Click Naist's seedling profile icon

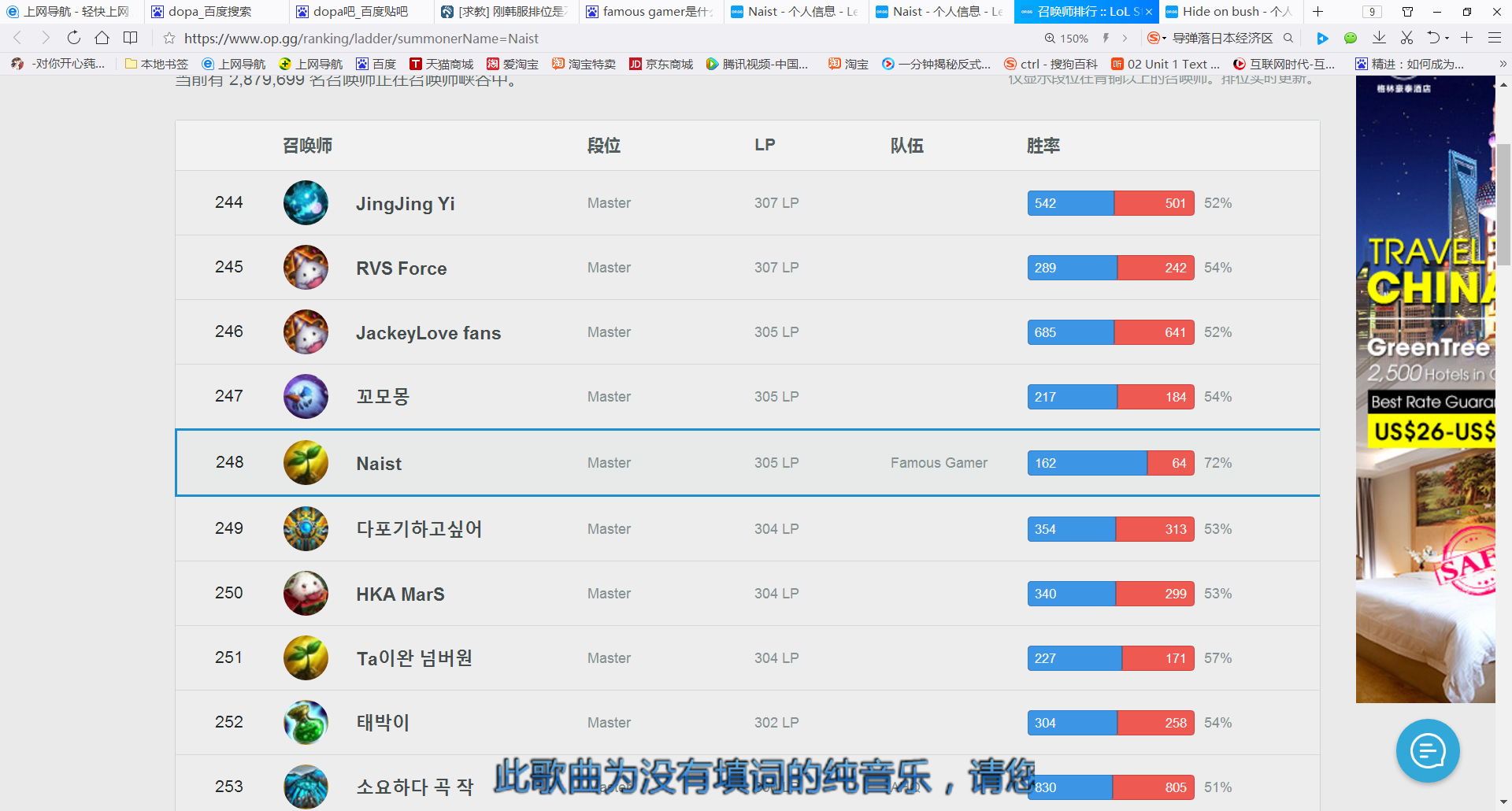pos(306,463)
